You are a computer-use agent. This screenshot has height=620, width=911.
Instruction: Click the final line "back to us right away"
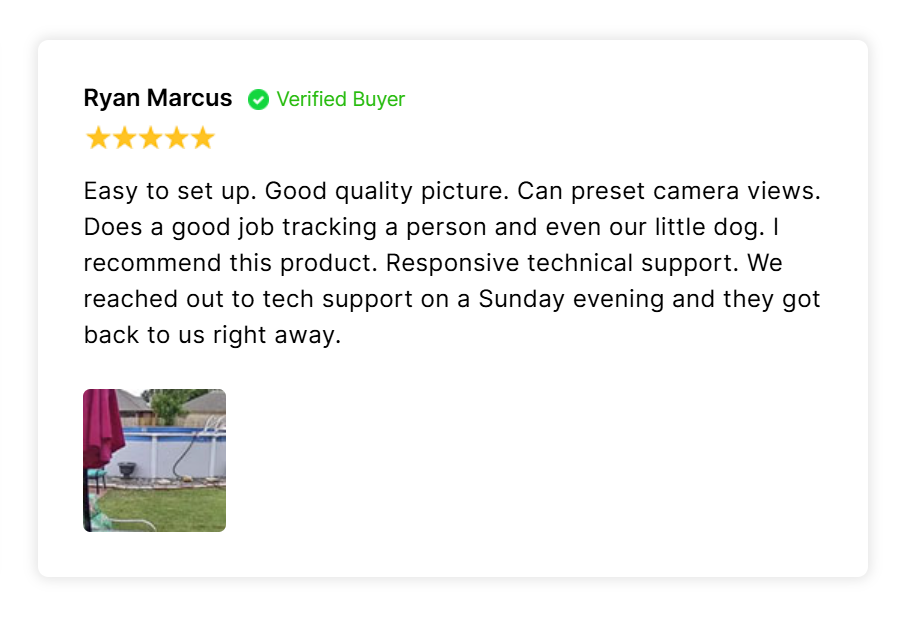point(212,335)
